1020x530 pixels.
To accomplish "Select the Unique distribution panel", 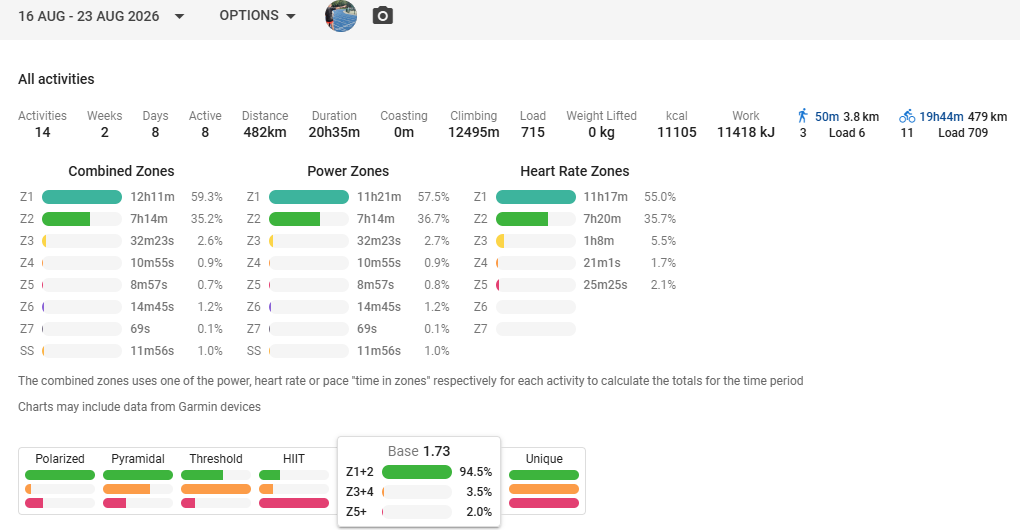I will point(544,481).
